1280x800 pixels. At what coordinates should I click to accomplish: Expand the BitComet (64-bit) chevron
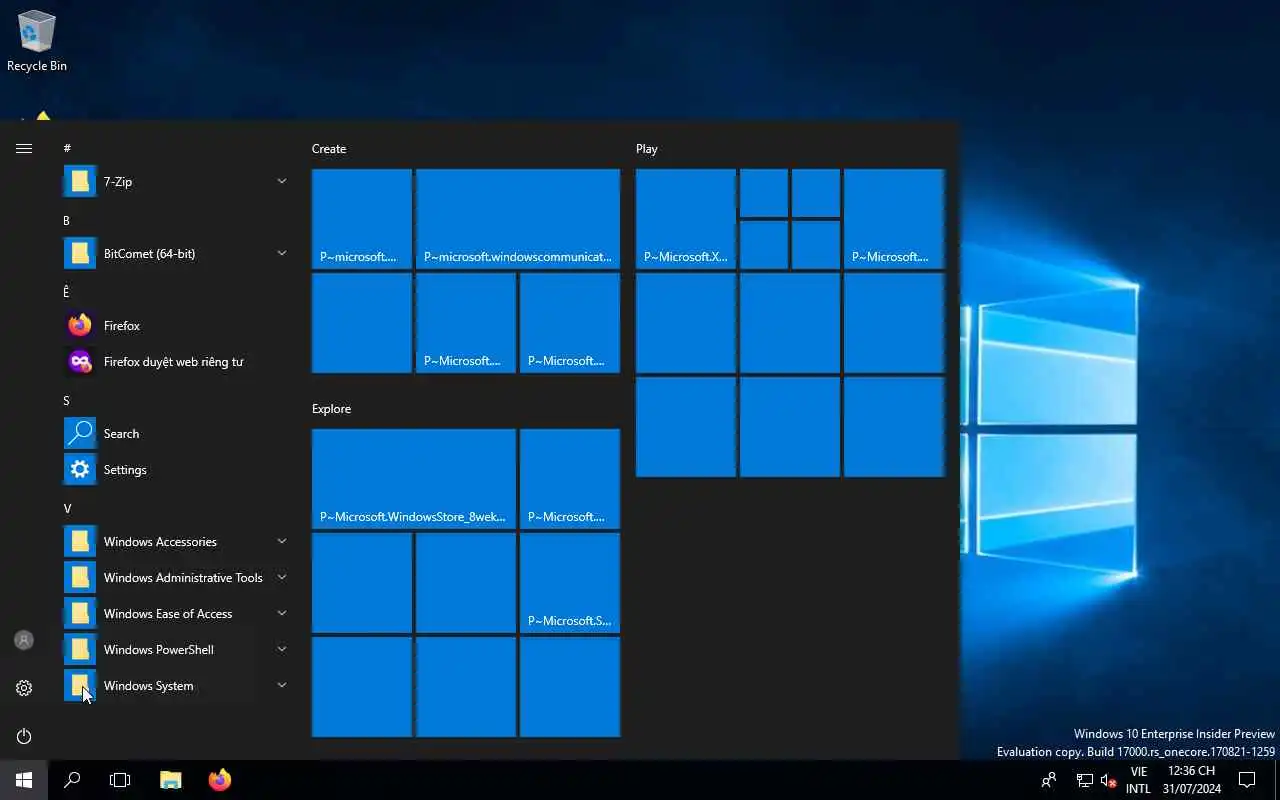[282, 253]
